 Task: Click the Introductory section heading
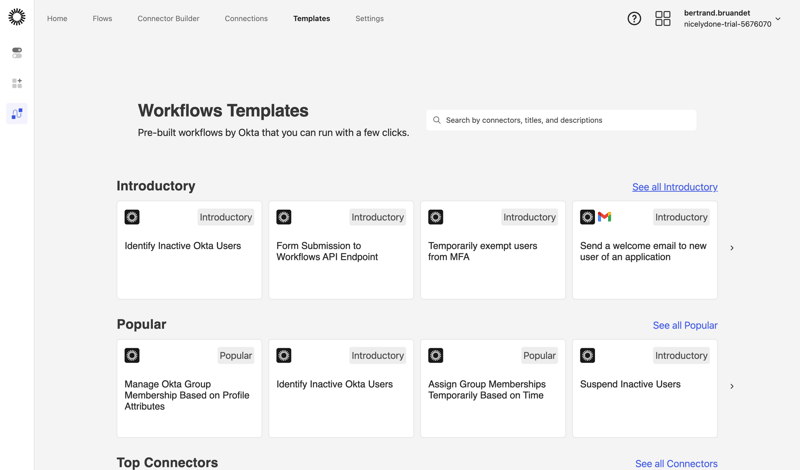[x=156, y=186]
